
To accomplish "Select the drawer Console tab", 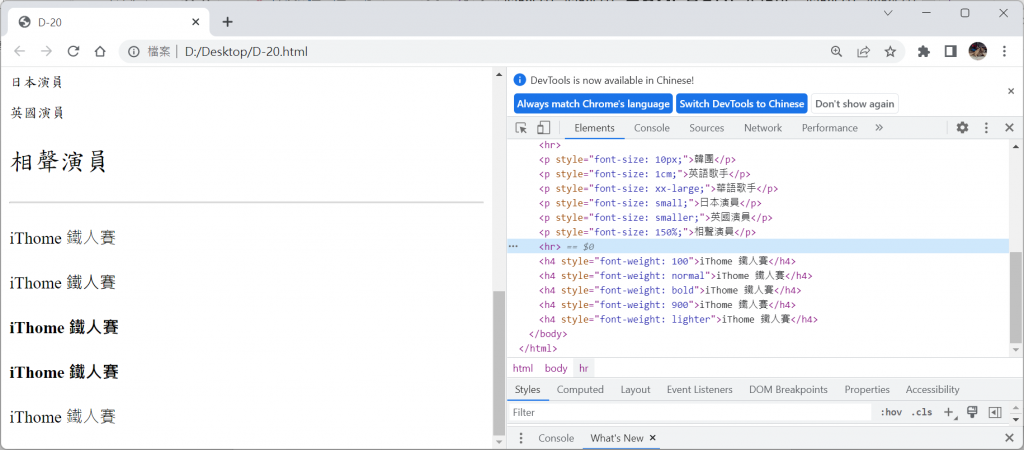I will coord(556,438).
